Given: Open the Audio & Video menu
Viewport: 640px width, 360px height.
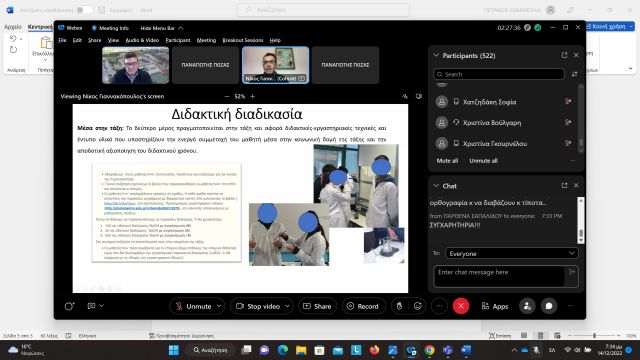Looking at the screenshot, I should click(x=142, y=40).
